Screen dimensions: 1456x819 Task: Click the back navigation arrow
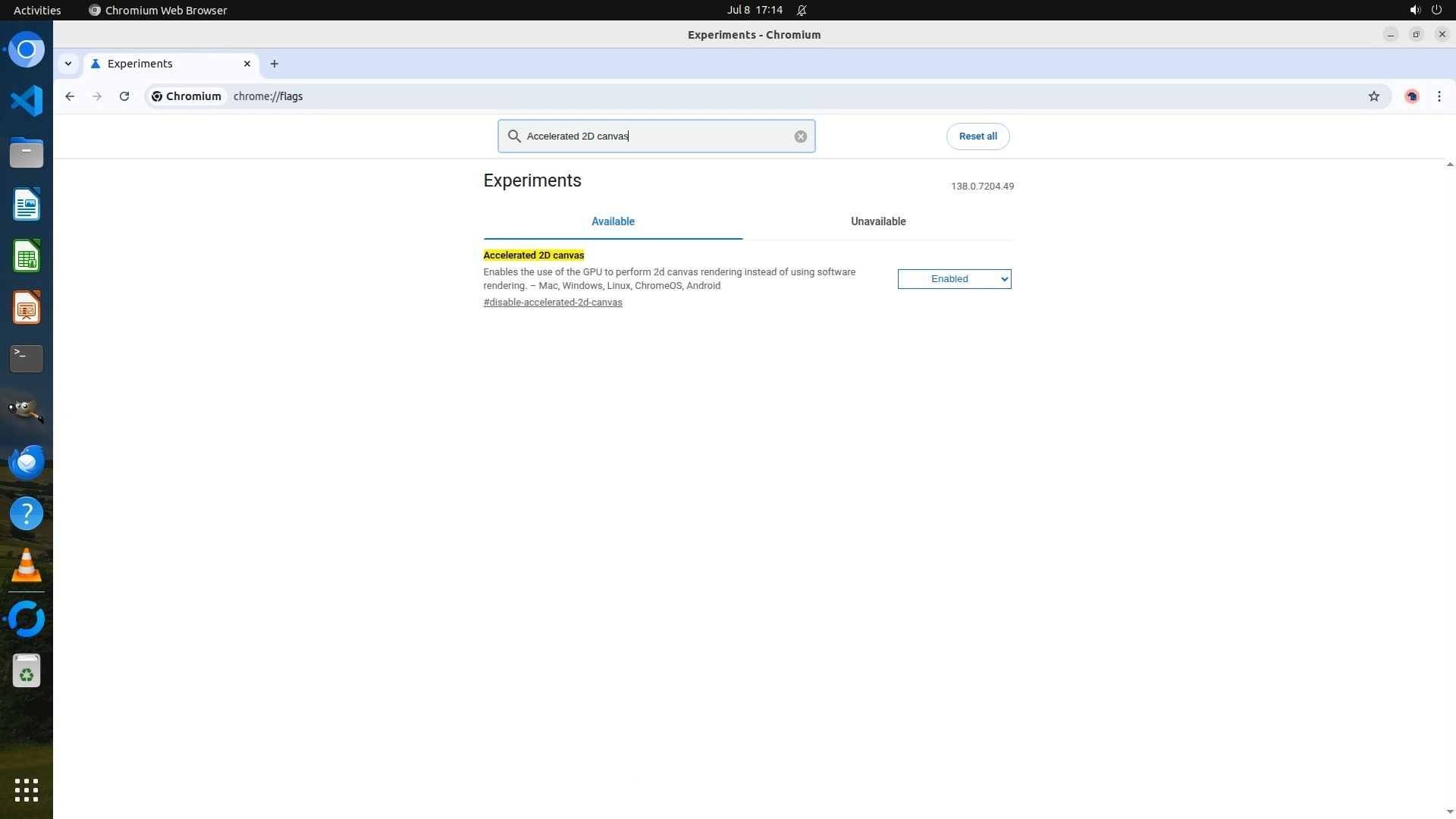point(70,96)
